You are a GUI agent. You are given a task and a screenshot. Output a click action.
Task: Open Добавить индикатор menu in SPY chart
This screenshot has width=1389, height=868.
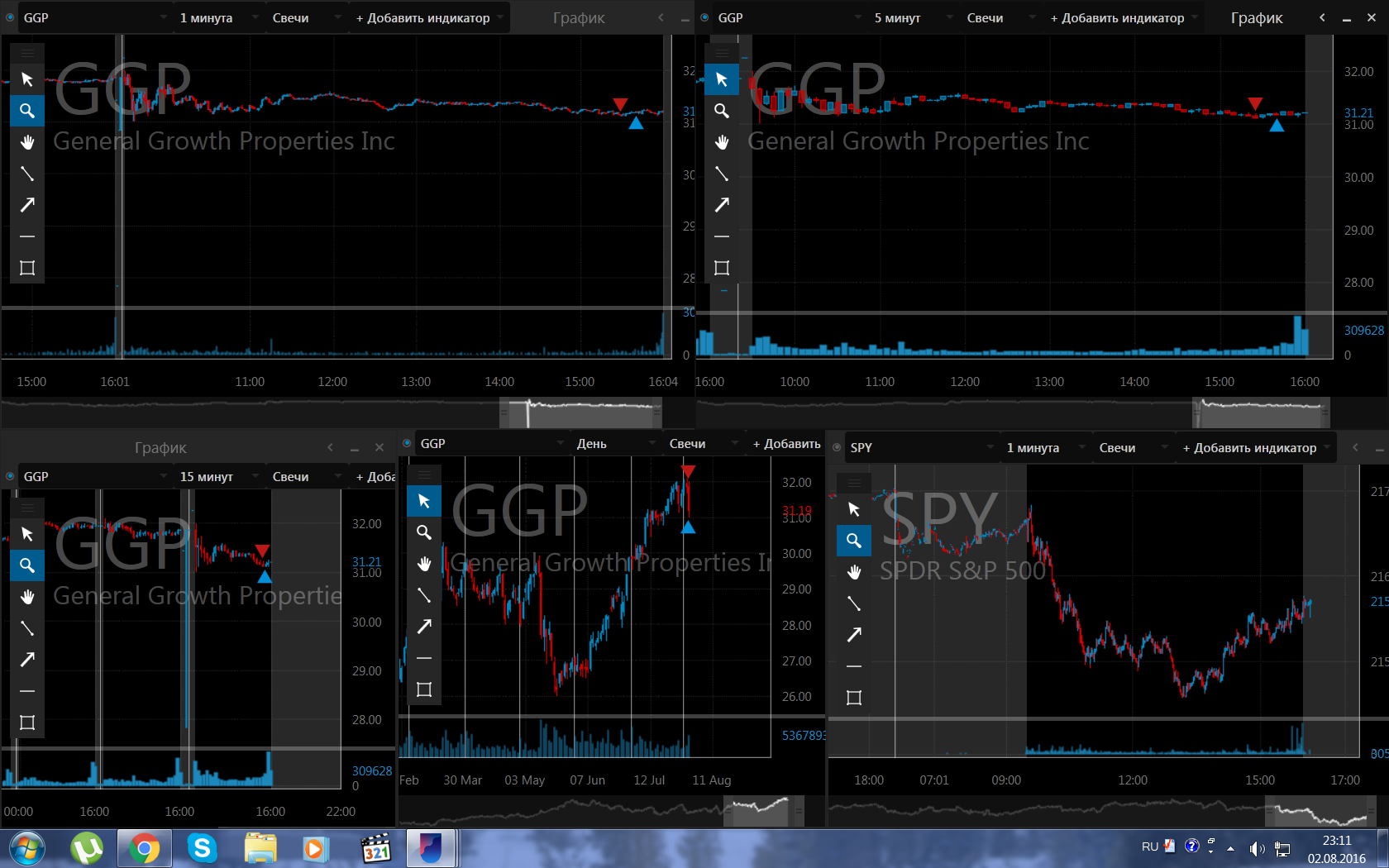coord(1257,447)
